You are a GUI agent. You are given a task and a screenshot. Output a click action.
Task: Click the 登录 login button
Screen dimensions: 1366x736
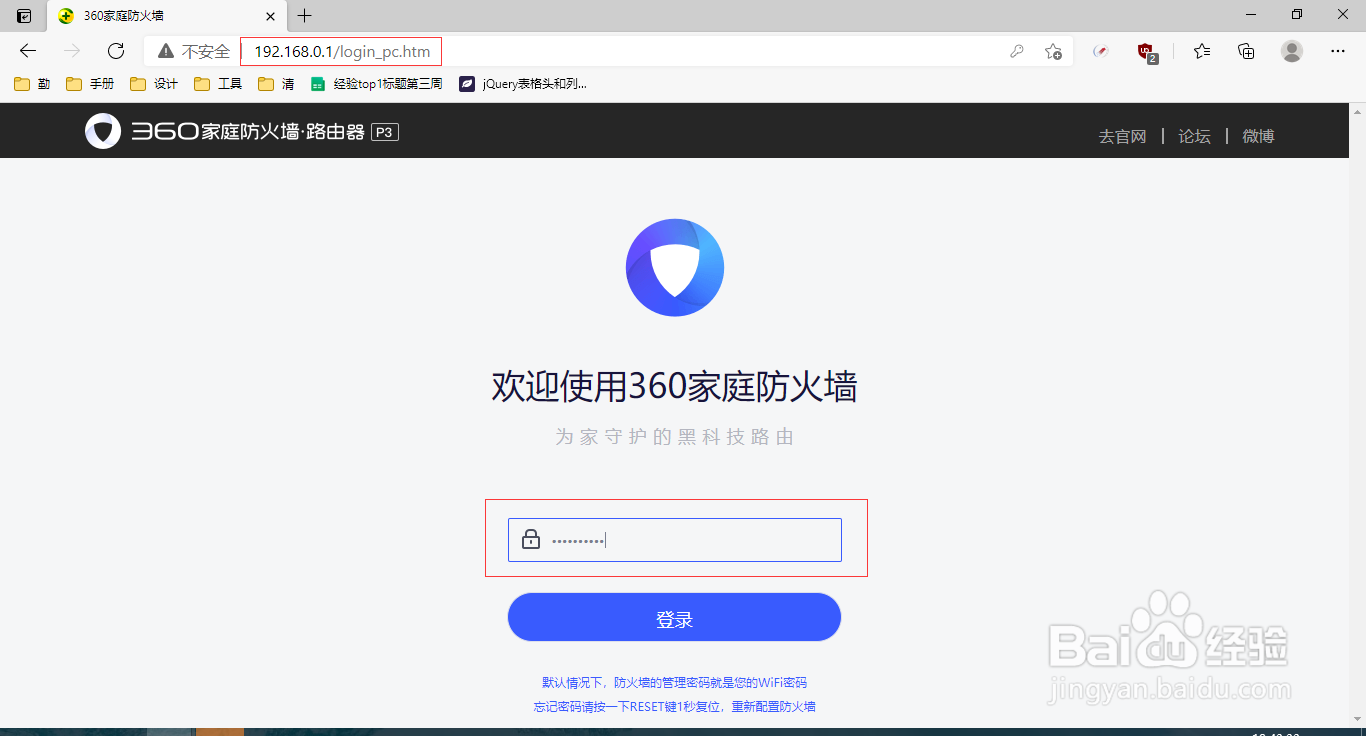coord(675,617)
